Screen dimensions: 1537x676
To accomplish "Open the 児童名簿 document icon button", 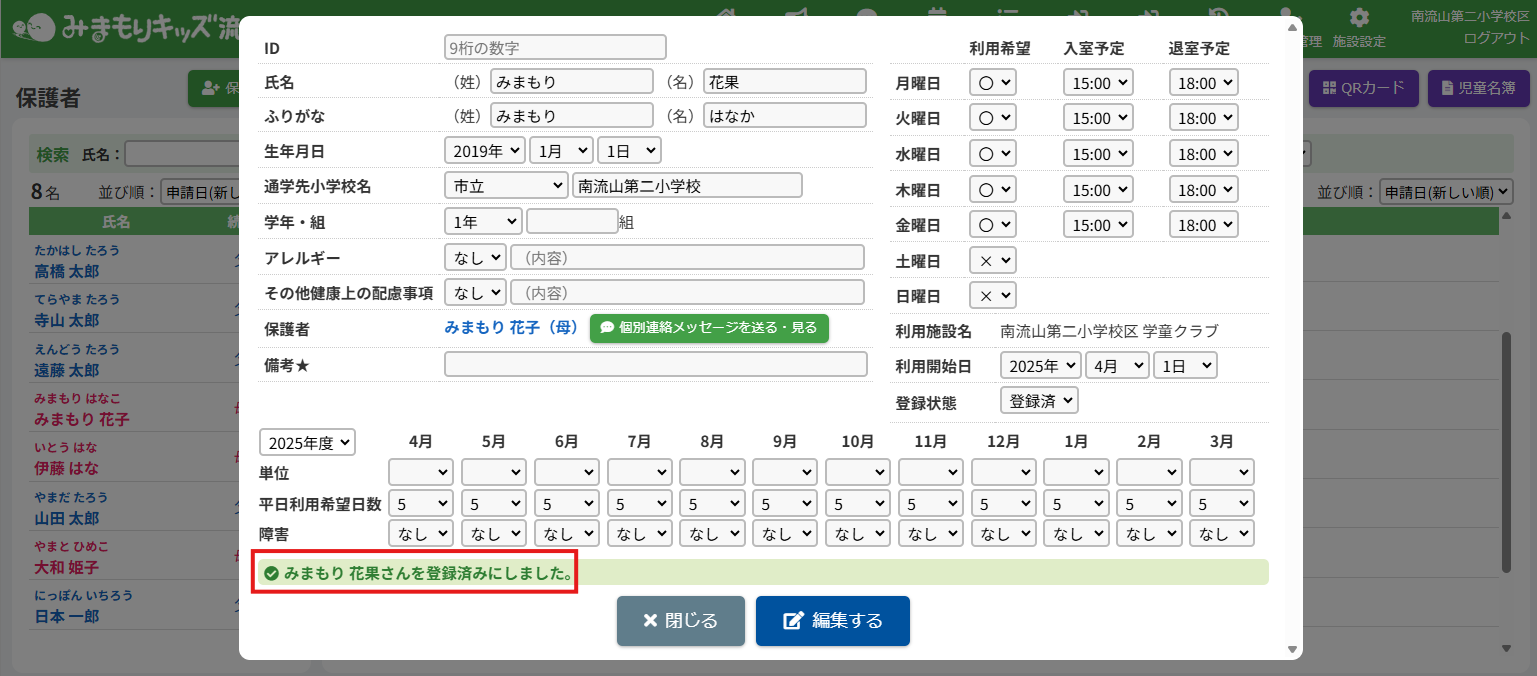I will coord(1446,88).
